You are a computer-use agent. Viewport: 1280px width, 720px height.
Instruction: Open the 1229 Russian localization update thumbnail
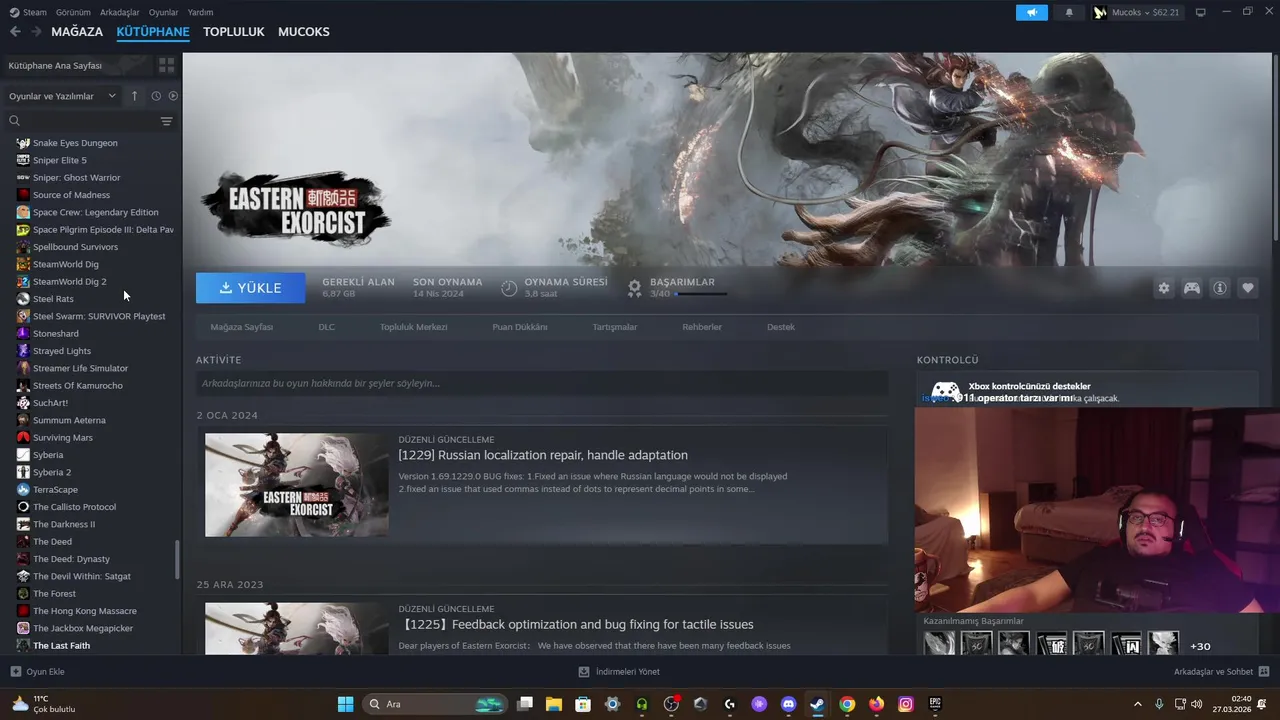296,485
